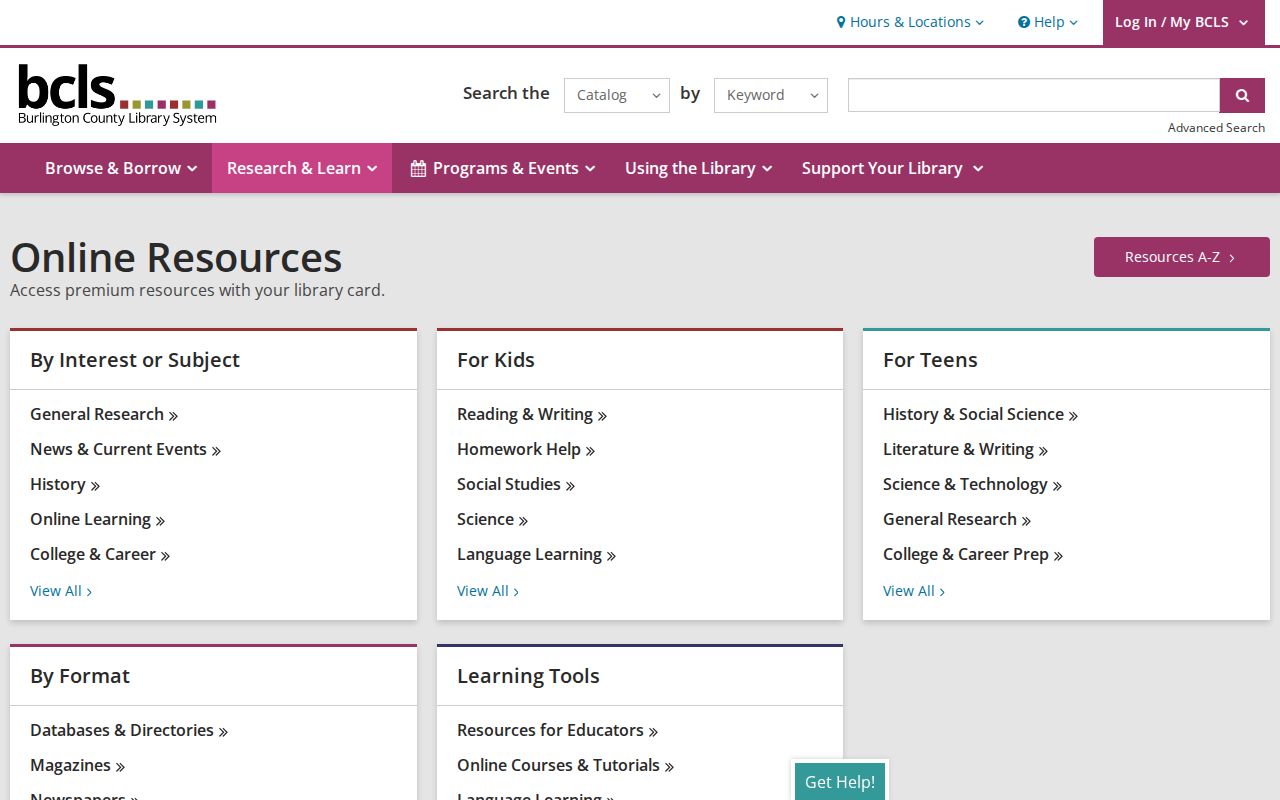
Task: Click the Resources A-Z button
Action: [x=1182, y=257]
